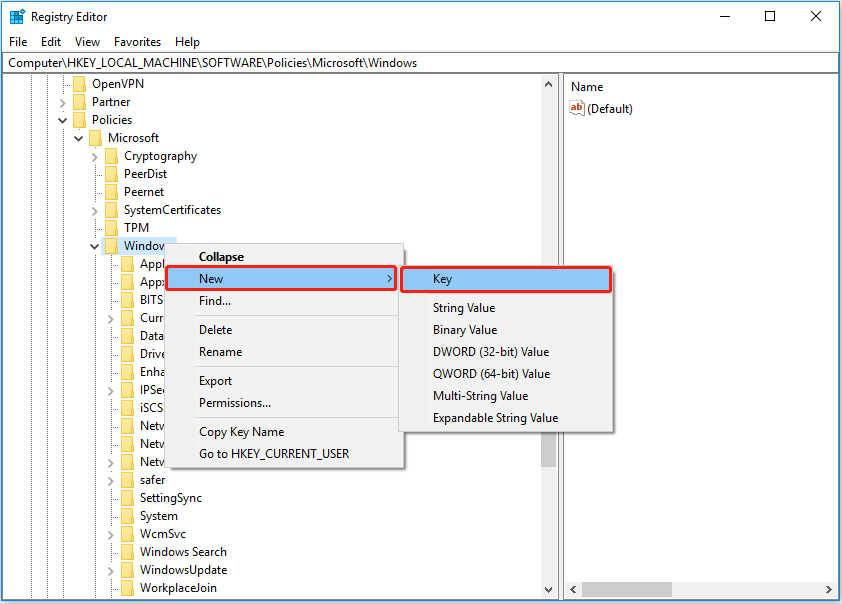Collapse the Policies tree node

63,119
